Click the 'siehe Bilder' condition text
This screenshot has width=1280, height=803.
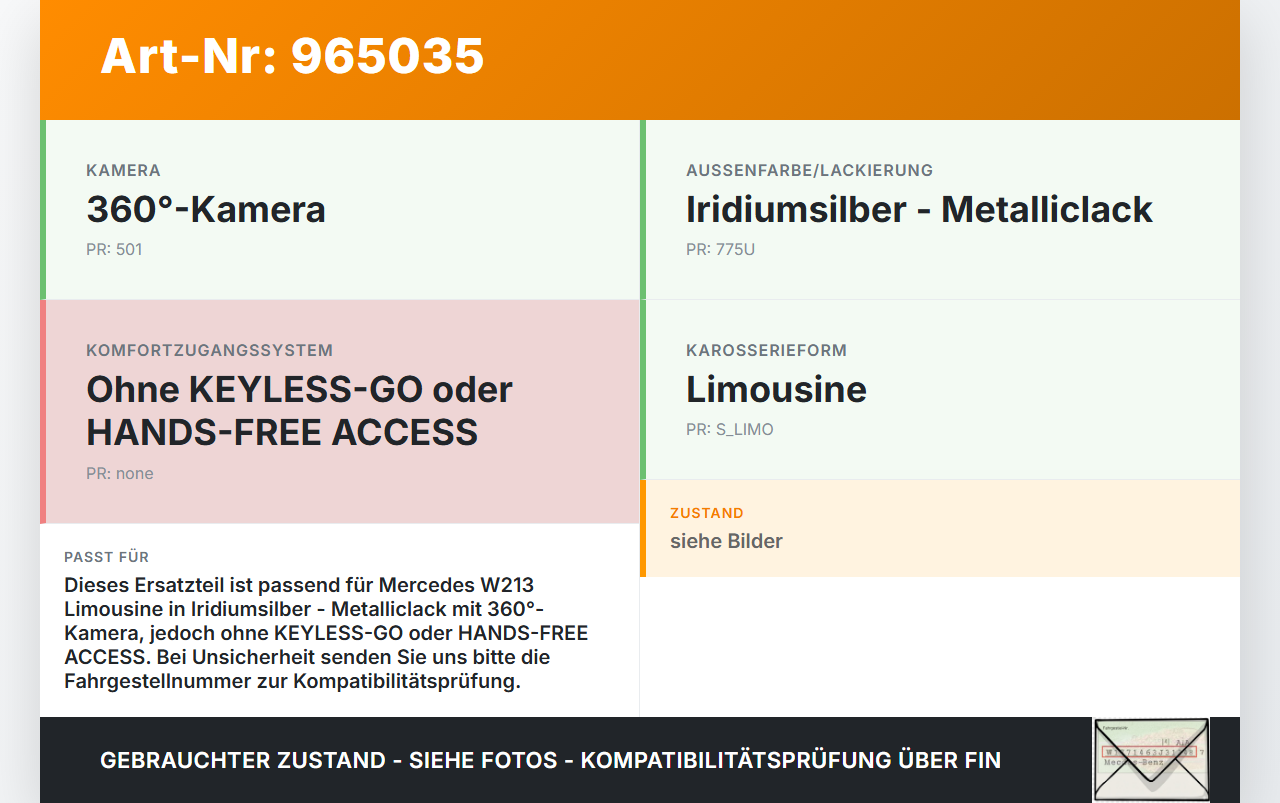click(x=726, y=541)
